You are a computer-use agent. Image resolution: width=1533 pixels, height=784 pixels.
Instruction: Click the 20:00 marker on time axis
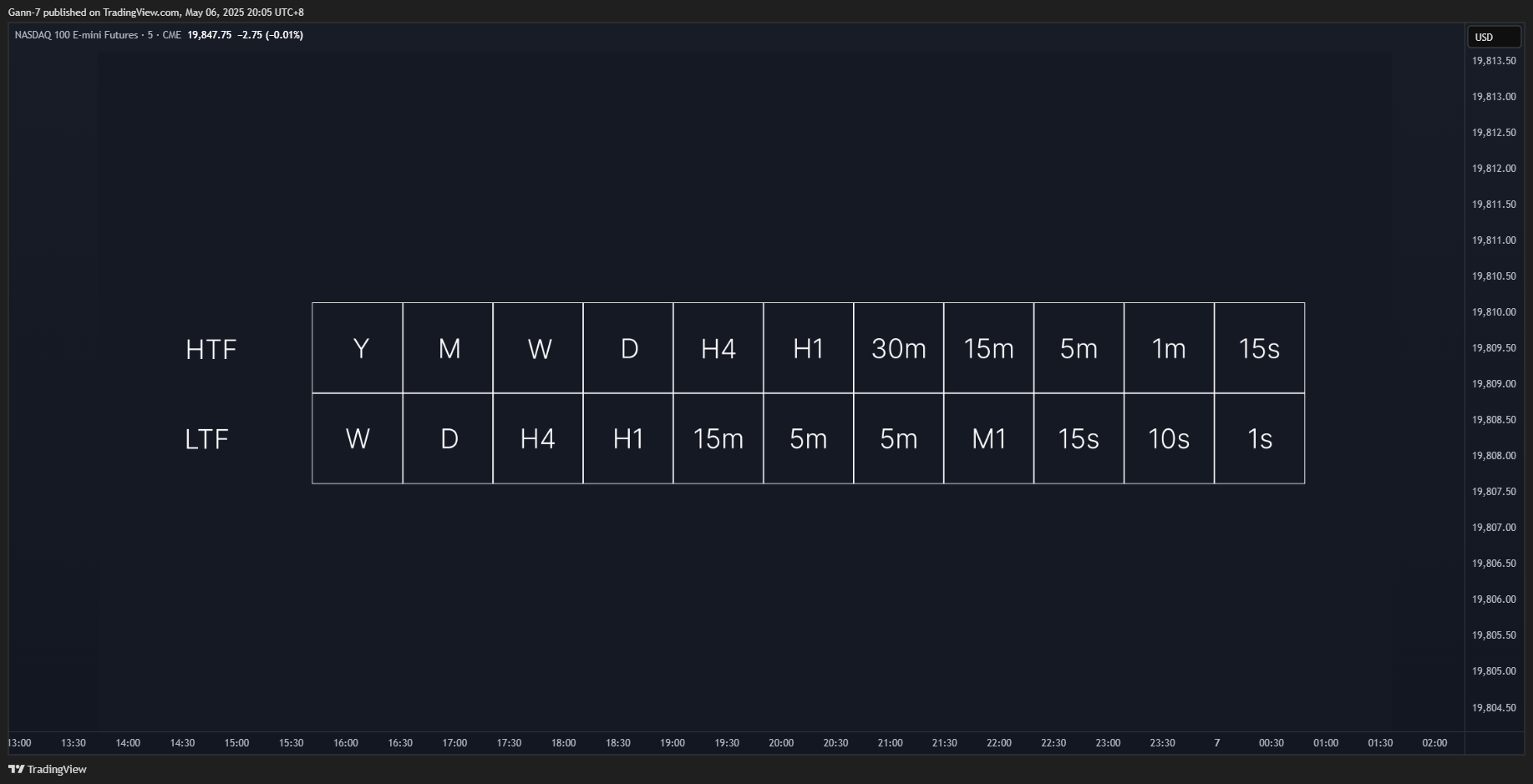[x=781, y=743]
